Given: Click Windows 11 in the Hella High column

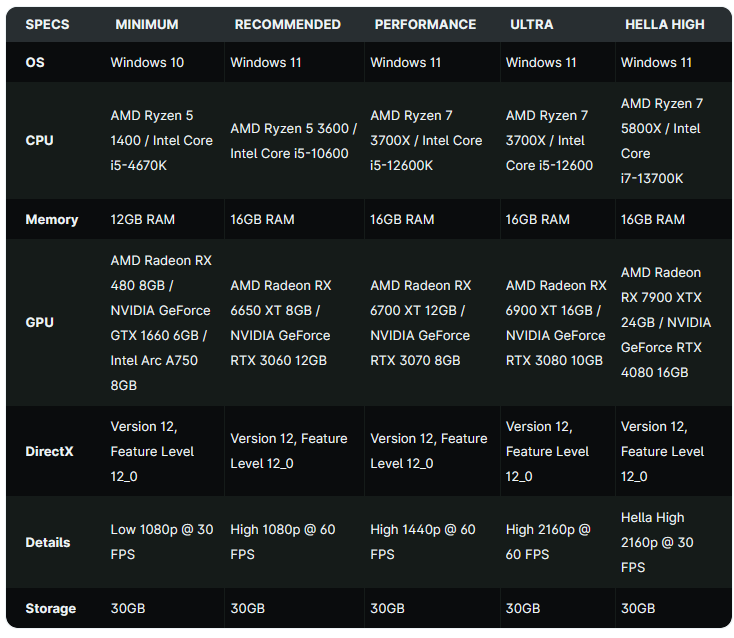Looking at the screenshot, I should click(x=656, y=62).
